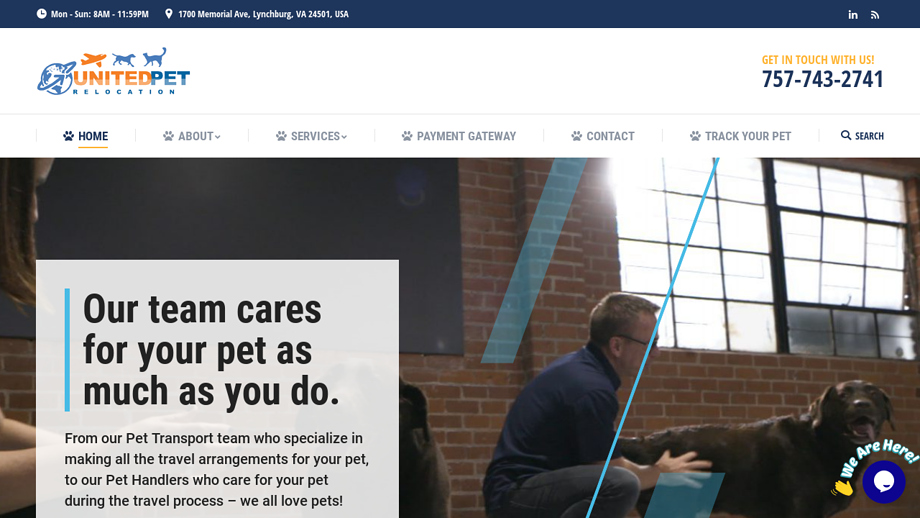Click the clock icon beside opening hours

tap(41, 13)
